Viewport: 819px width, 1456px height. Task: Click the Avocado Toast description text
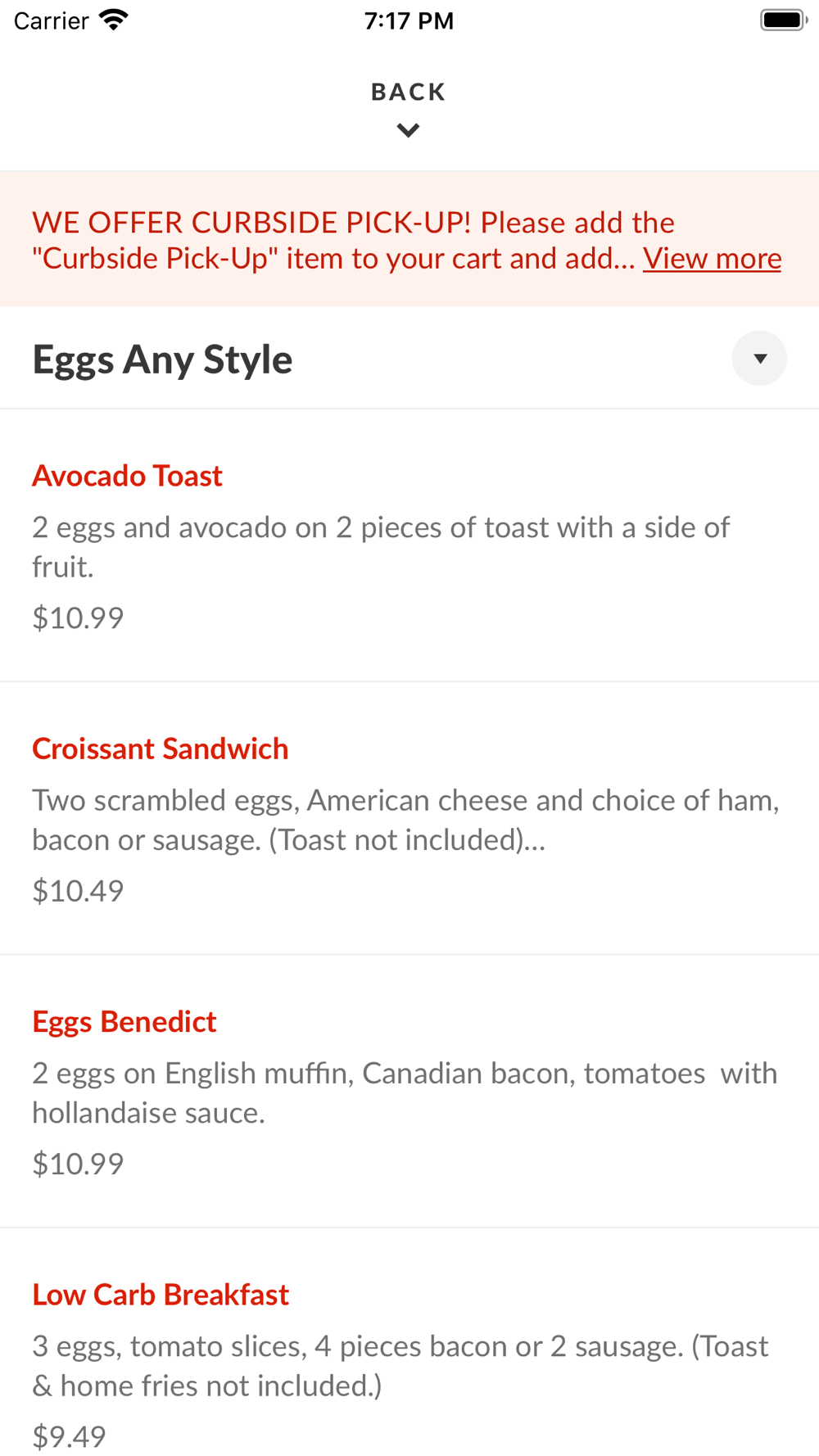380,546
